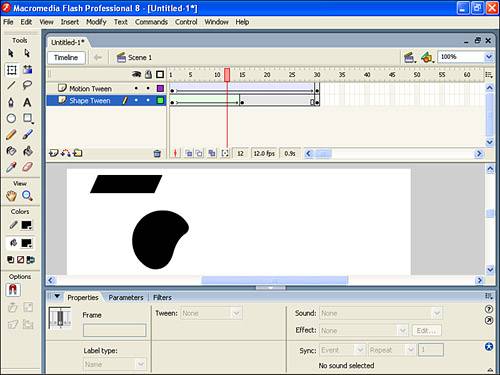Click the eye column header icon
500x375 pixels.
point(136,74)
